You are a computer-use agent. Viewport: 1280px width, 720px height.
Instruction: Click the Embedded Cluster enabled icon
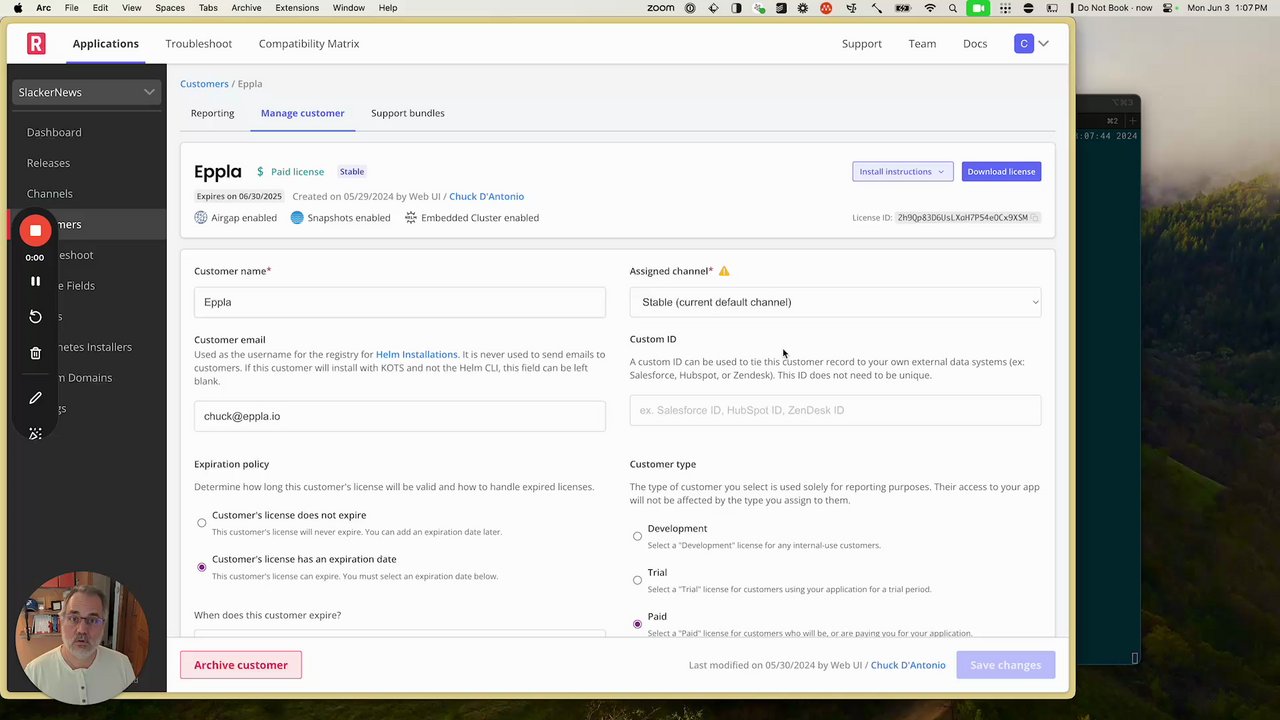pyautogui.click(x=411, y=217)
